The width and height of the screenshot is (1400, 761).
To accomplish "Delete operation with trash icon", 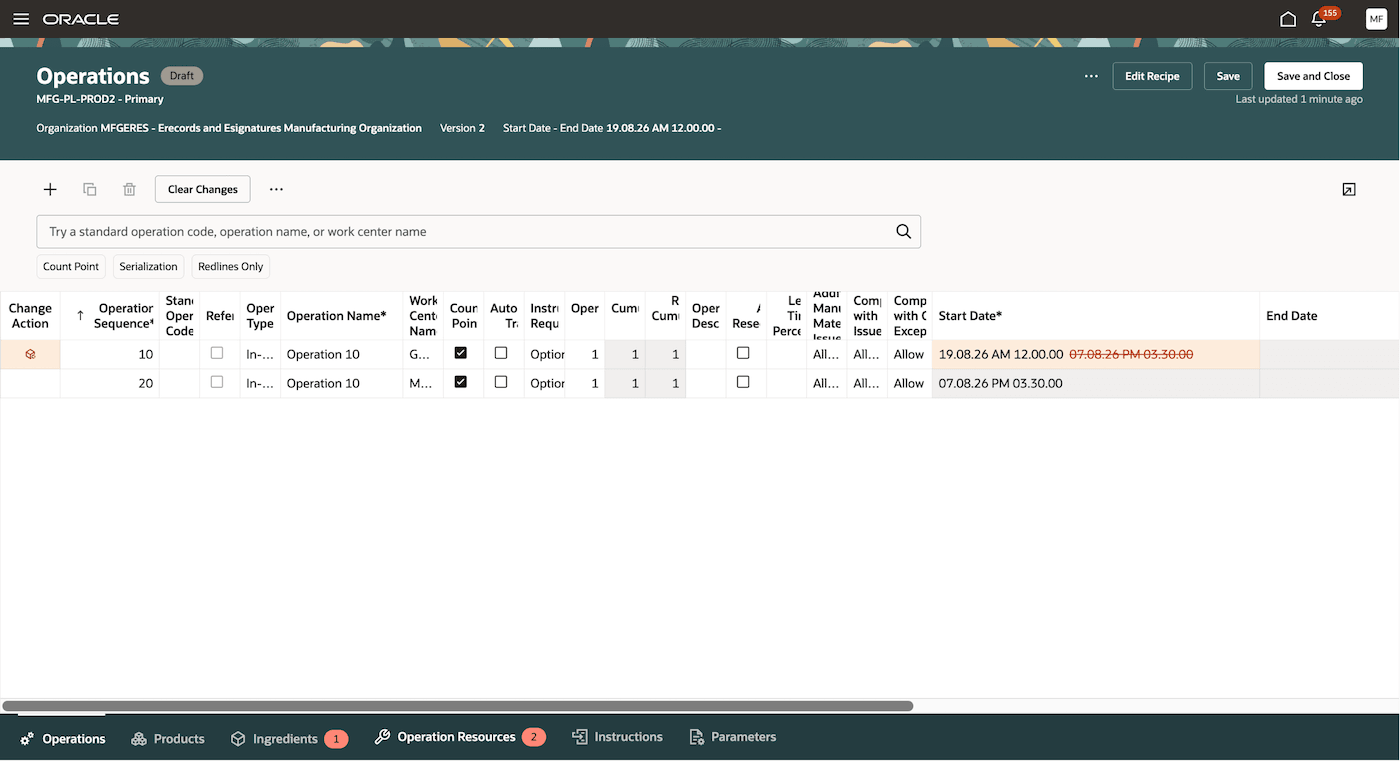I will [x=129, y=189].
